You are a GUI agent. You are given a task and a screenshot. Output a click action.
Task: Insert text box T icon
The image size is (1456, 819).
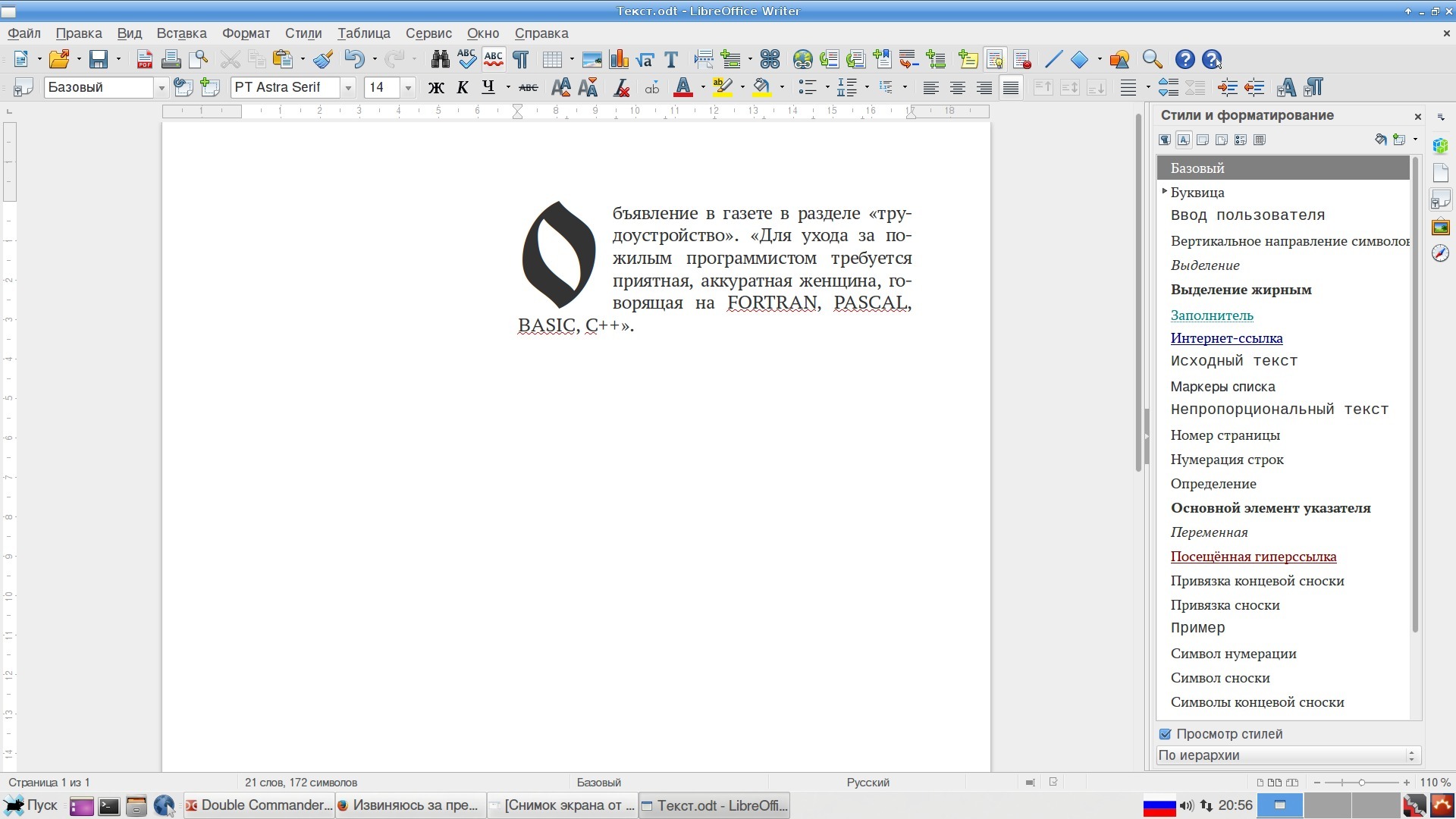pyautogui.click(x=671, y=59)
